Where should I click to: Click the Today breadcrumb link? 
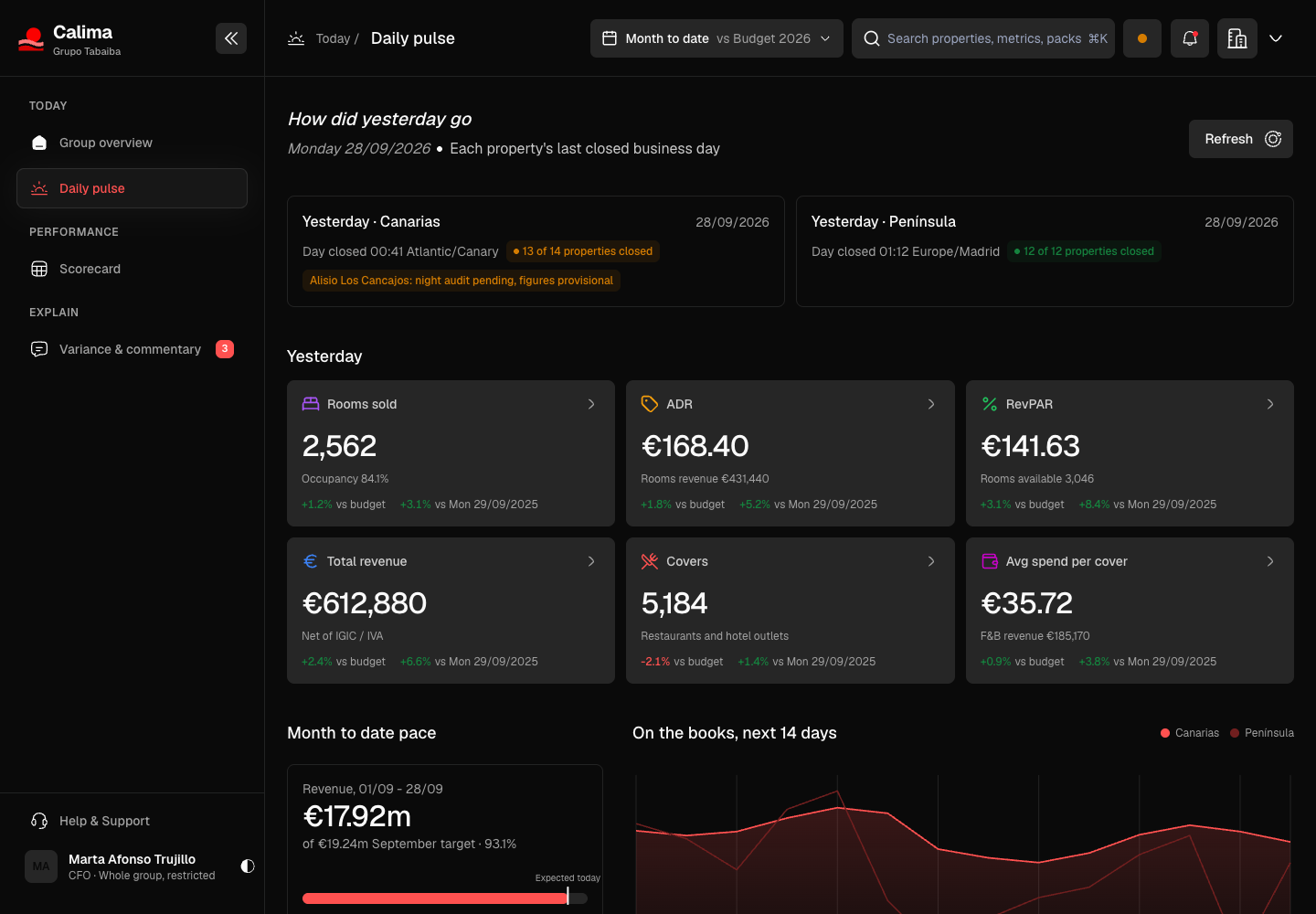[334, 38]
